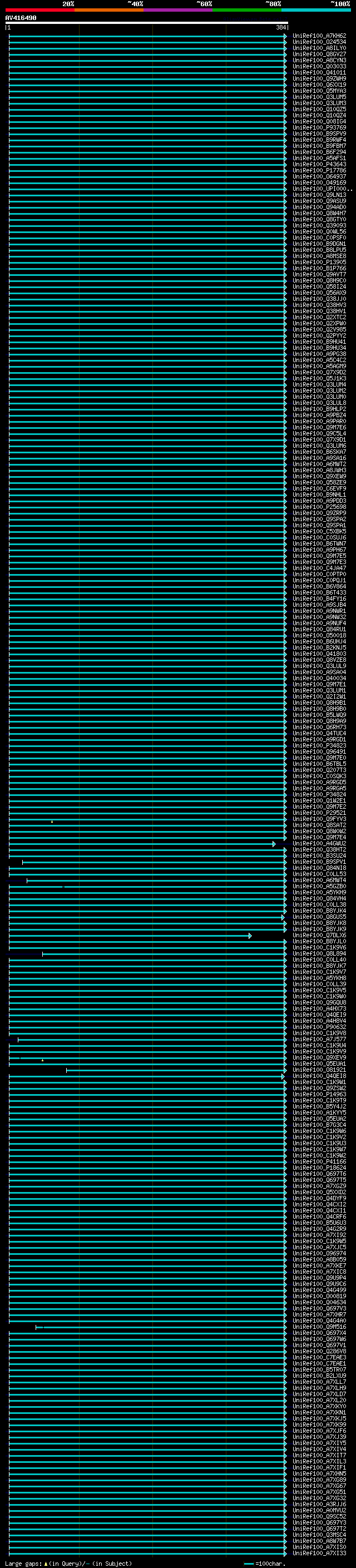Select label UniRef100_P93769
356x1568 pixels.
pos(319,128)
